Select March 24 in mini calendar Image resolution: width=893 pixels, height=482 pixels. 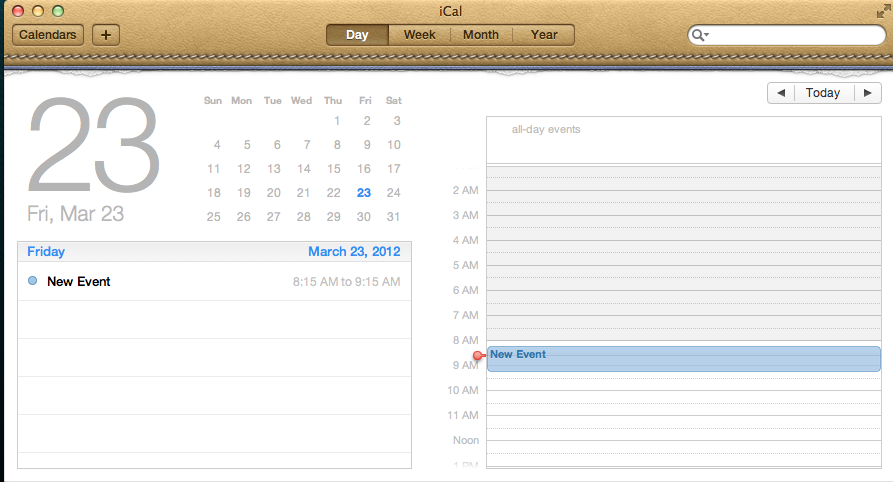tap(394, 193)
